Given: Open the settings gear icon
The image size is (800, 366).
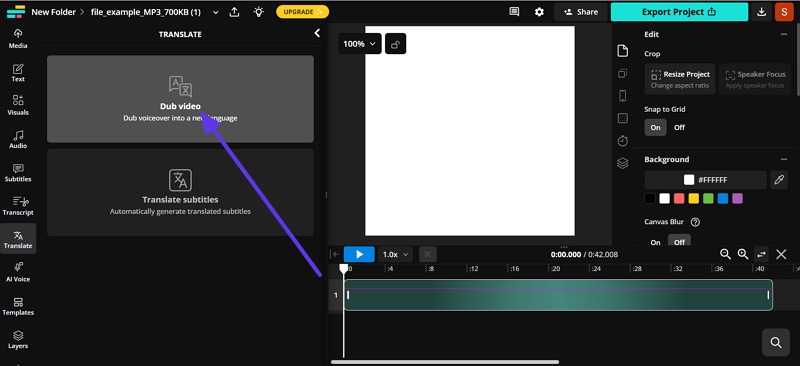Looking at the screenshot, I should tap(539, 12).
